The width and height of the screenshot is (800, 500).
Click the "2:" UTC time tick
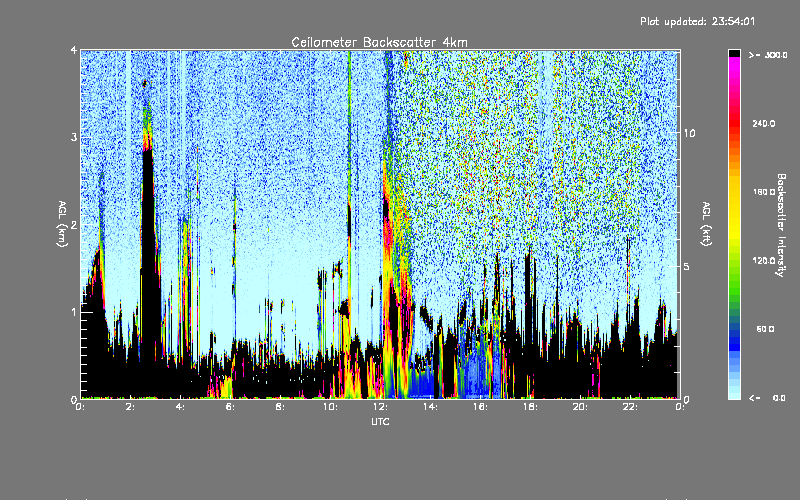pos(131,407)
